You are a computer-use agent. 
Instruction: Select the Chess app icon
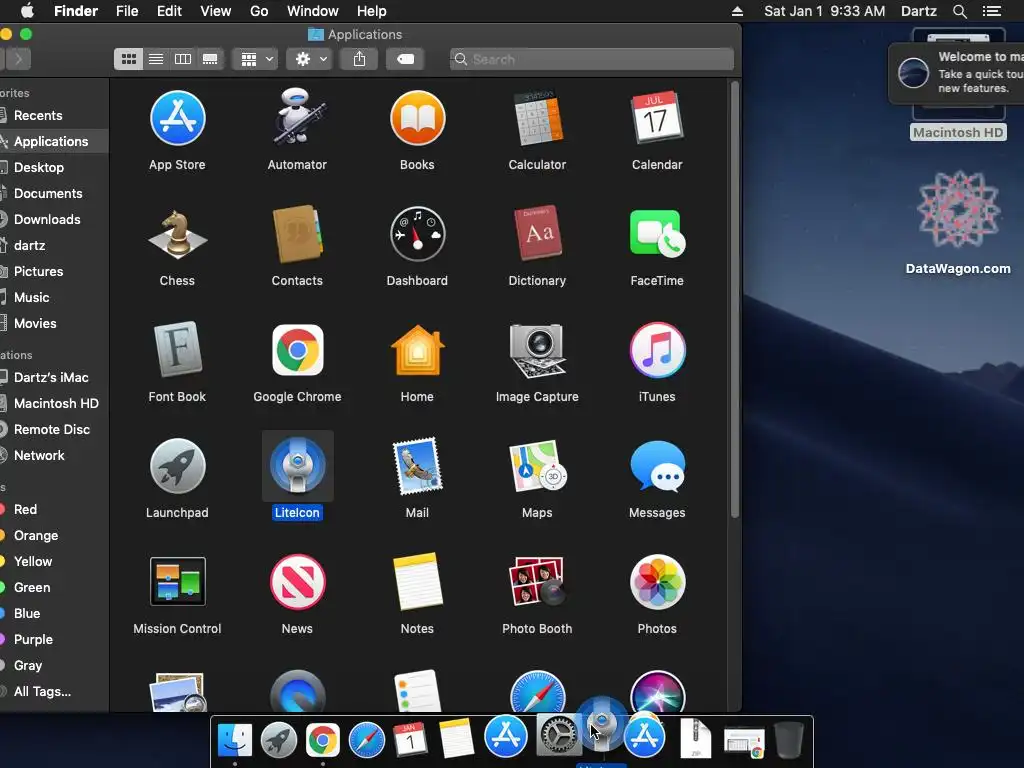pos(177,234)
